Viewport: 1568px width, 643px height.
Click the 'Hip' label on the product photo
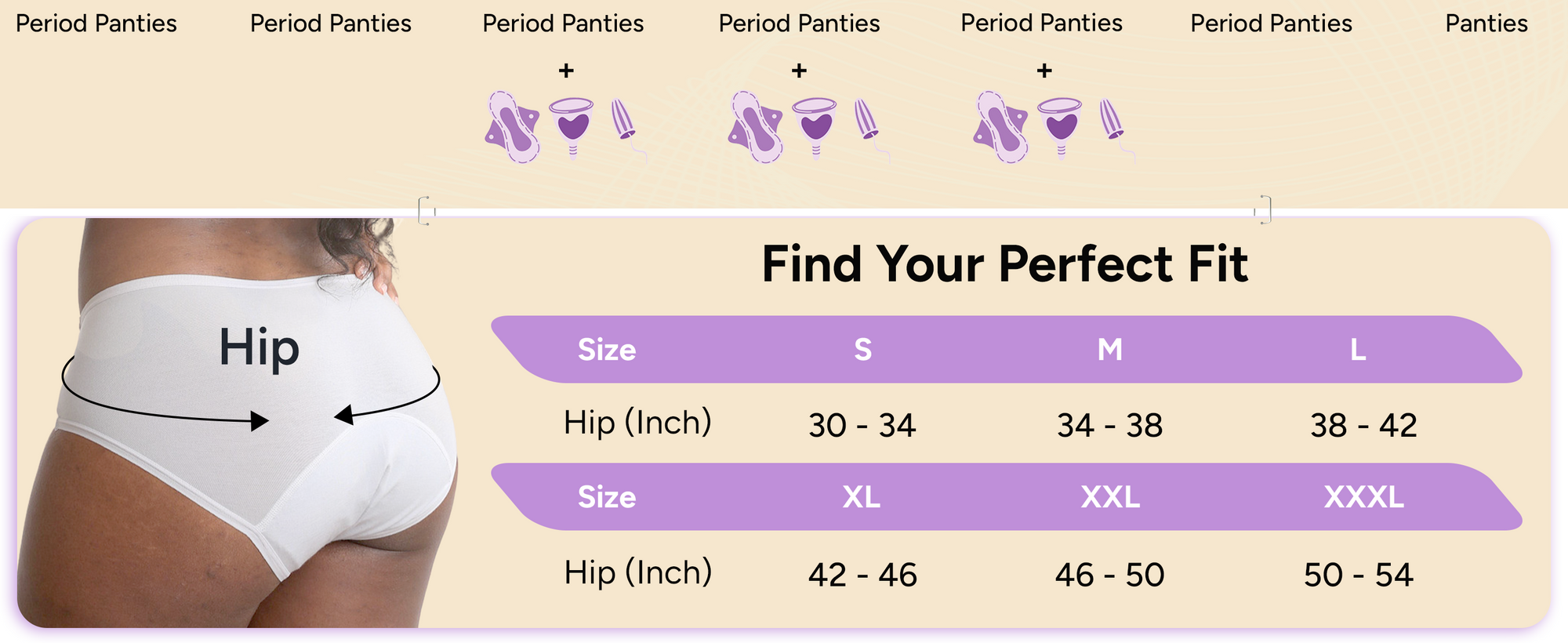coord(259,347)
